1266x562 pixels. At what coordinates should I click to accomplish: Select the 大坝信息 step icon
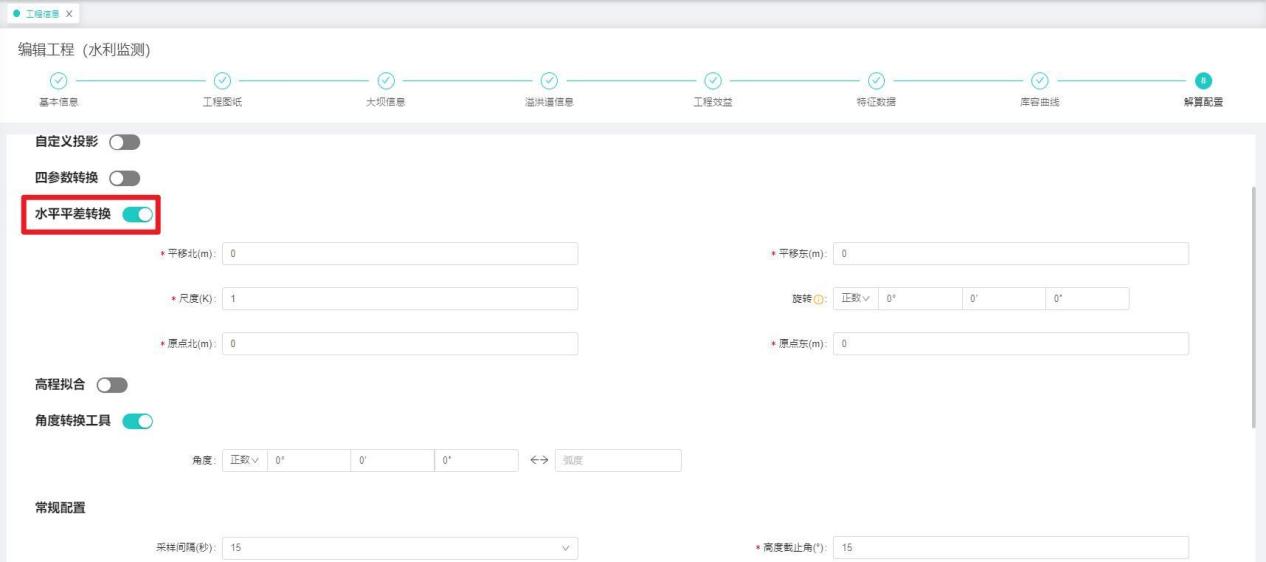click(386, 81)
